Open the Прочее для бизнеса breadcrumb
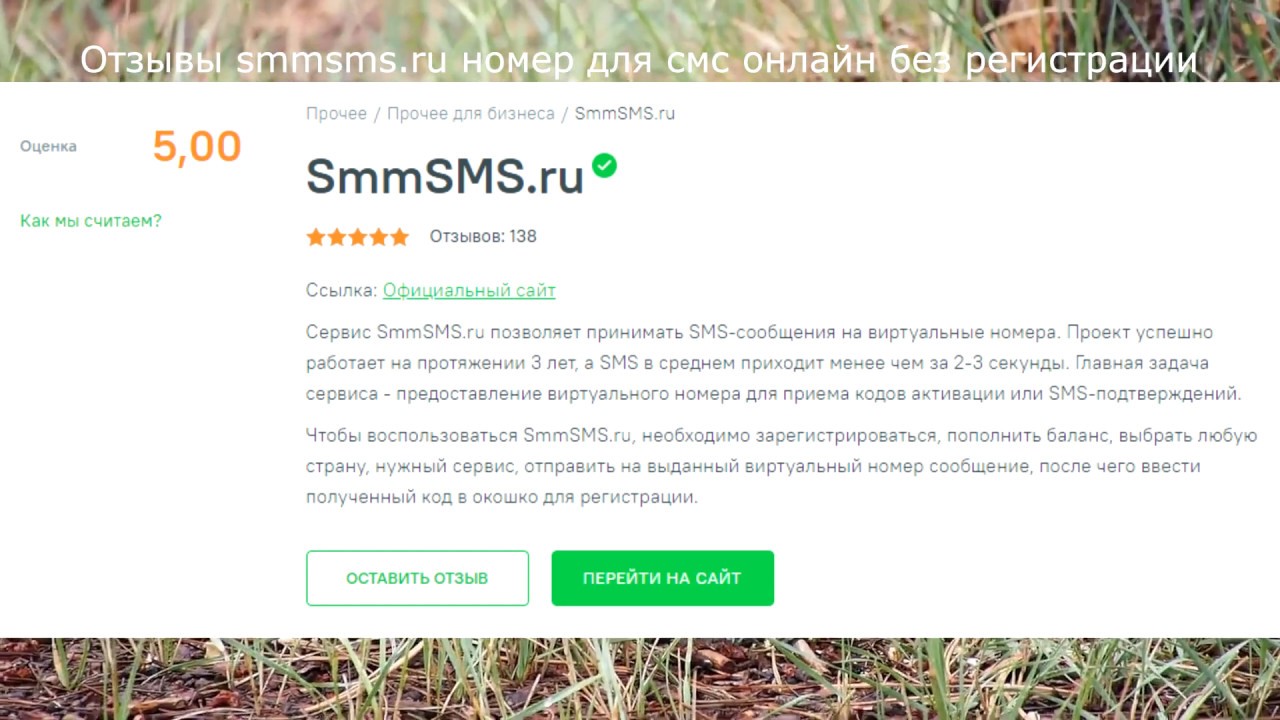The height and width of the screenshot is (720, 1280). (470, 114)
